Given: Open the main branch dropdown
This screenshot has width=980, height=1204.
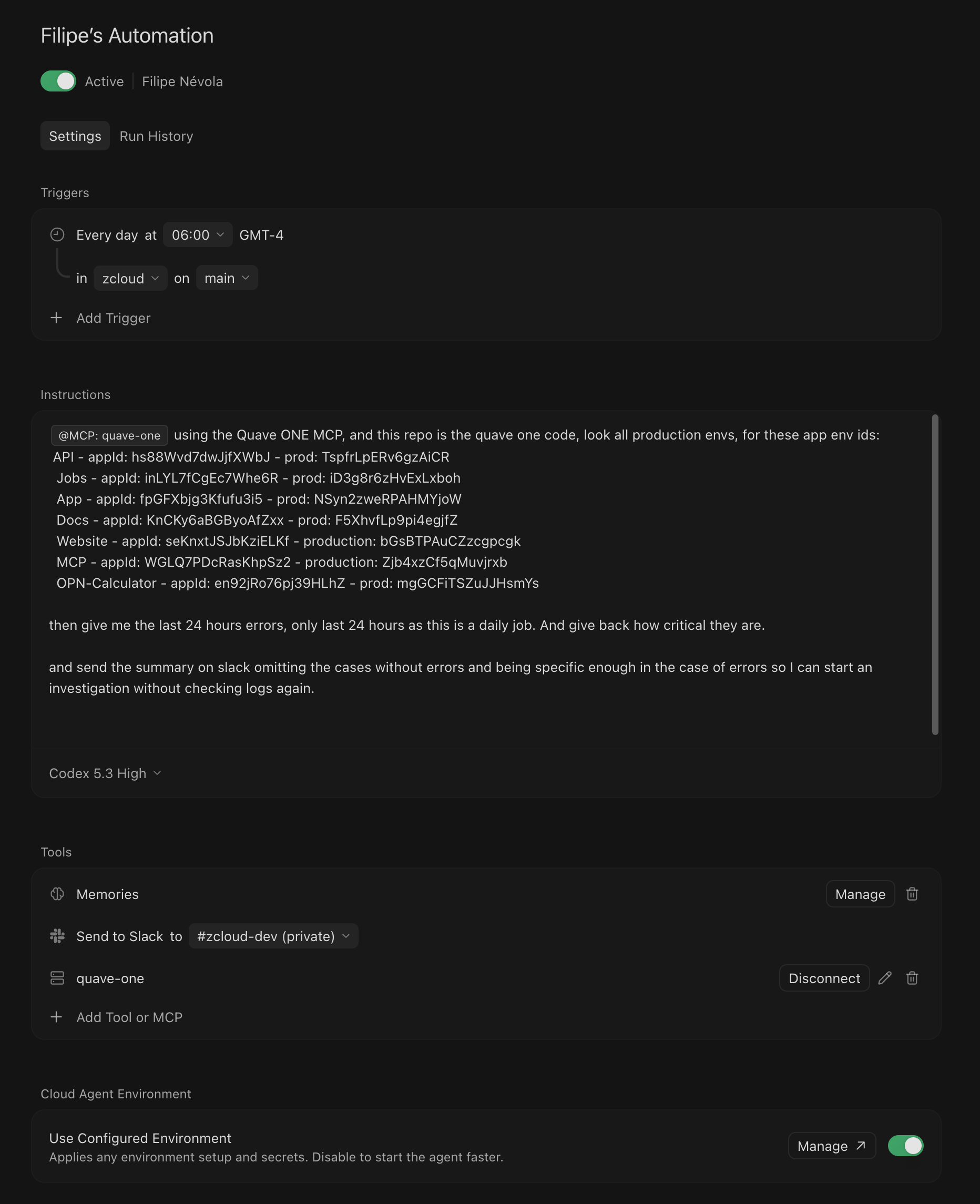Looking at the screenshot, I should [227, 278].
